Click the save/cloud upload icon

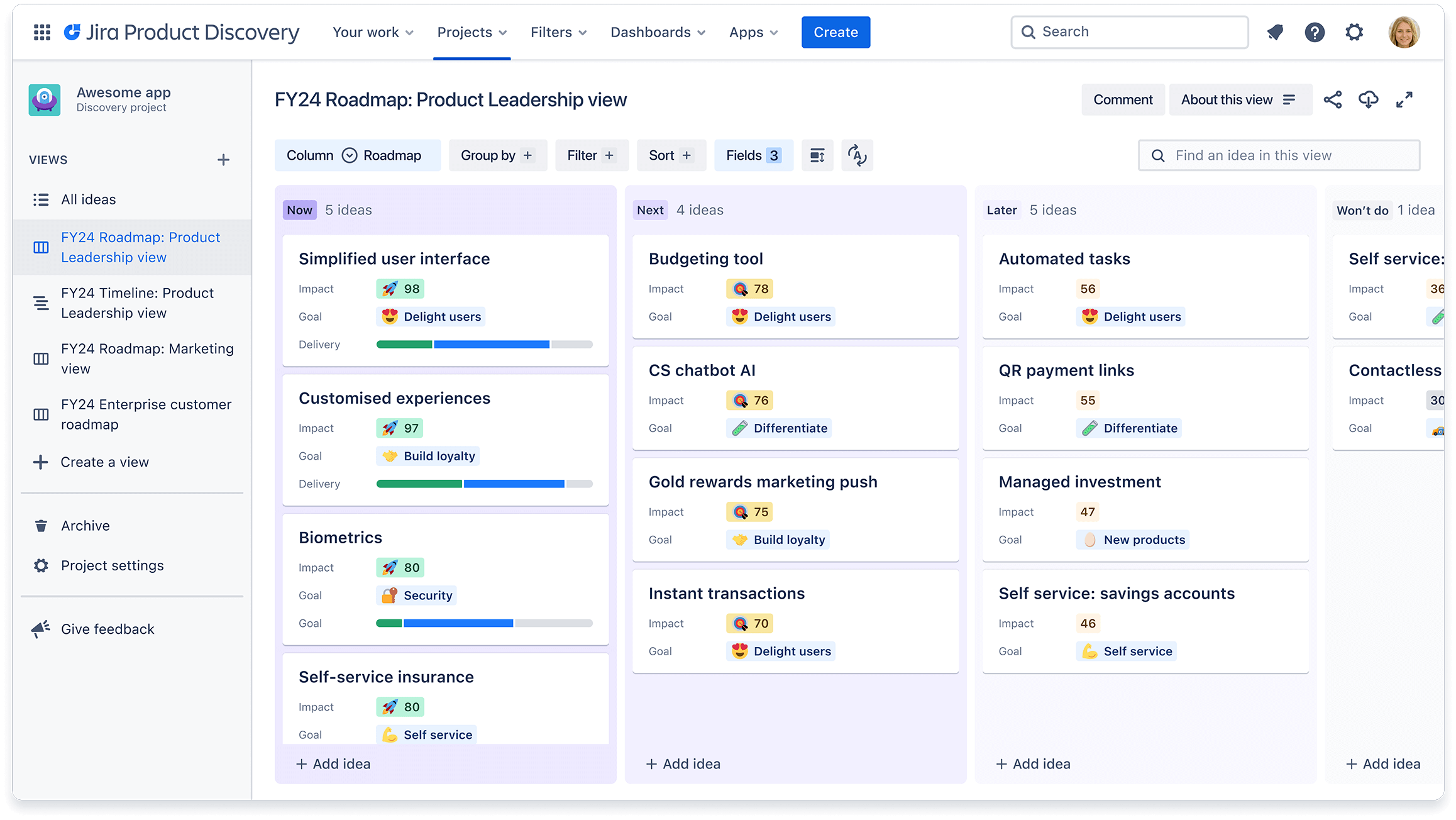(x=1368, y=99)
